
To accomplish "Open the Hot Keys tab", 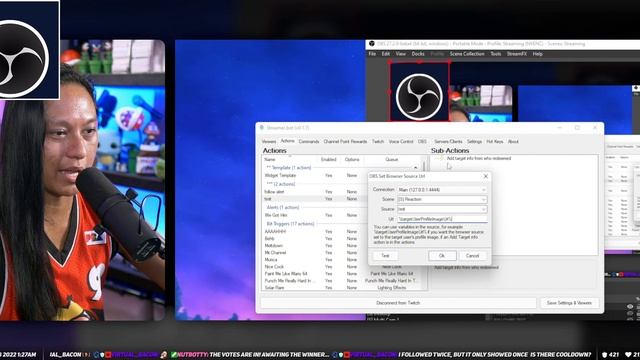I will (x=495, y=141).
